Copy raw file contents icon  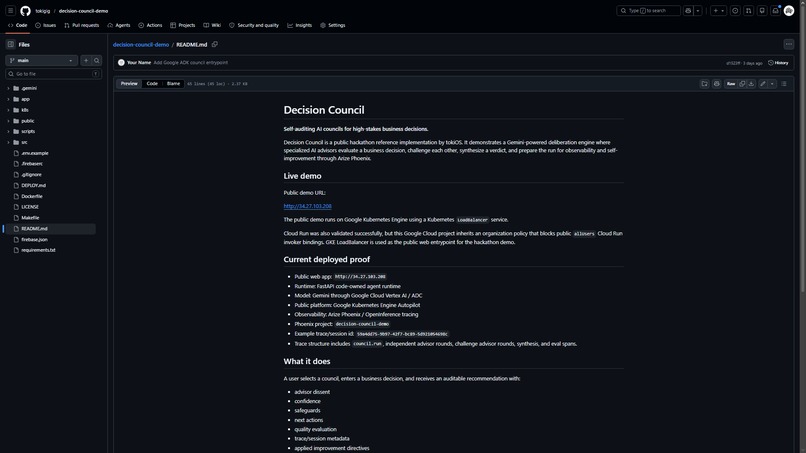coord(742,84)
